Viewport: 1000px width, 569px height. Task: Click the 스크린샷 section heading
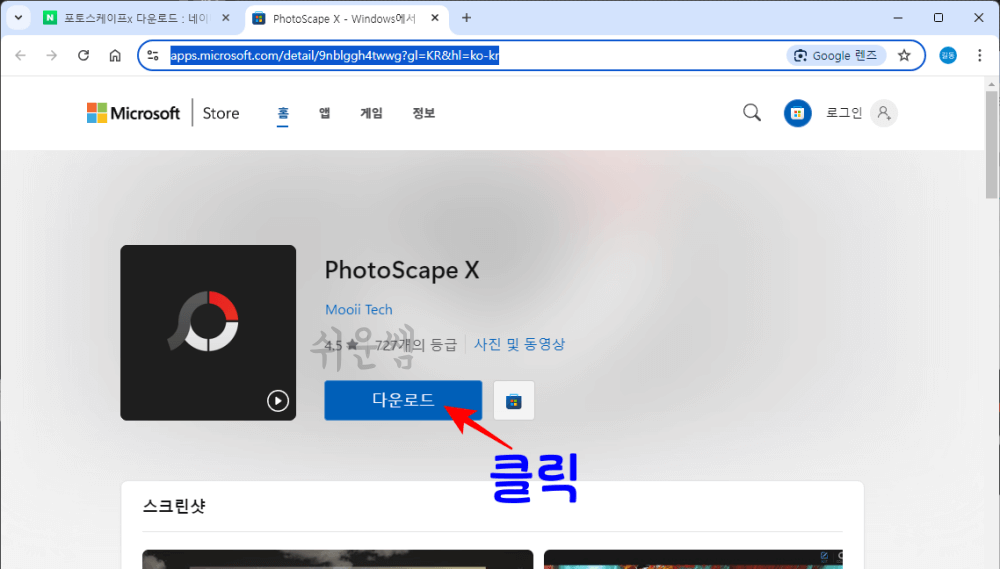(174, 506)
